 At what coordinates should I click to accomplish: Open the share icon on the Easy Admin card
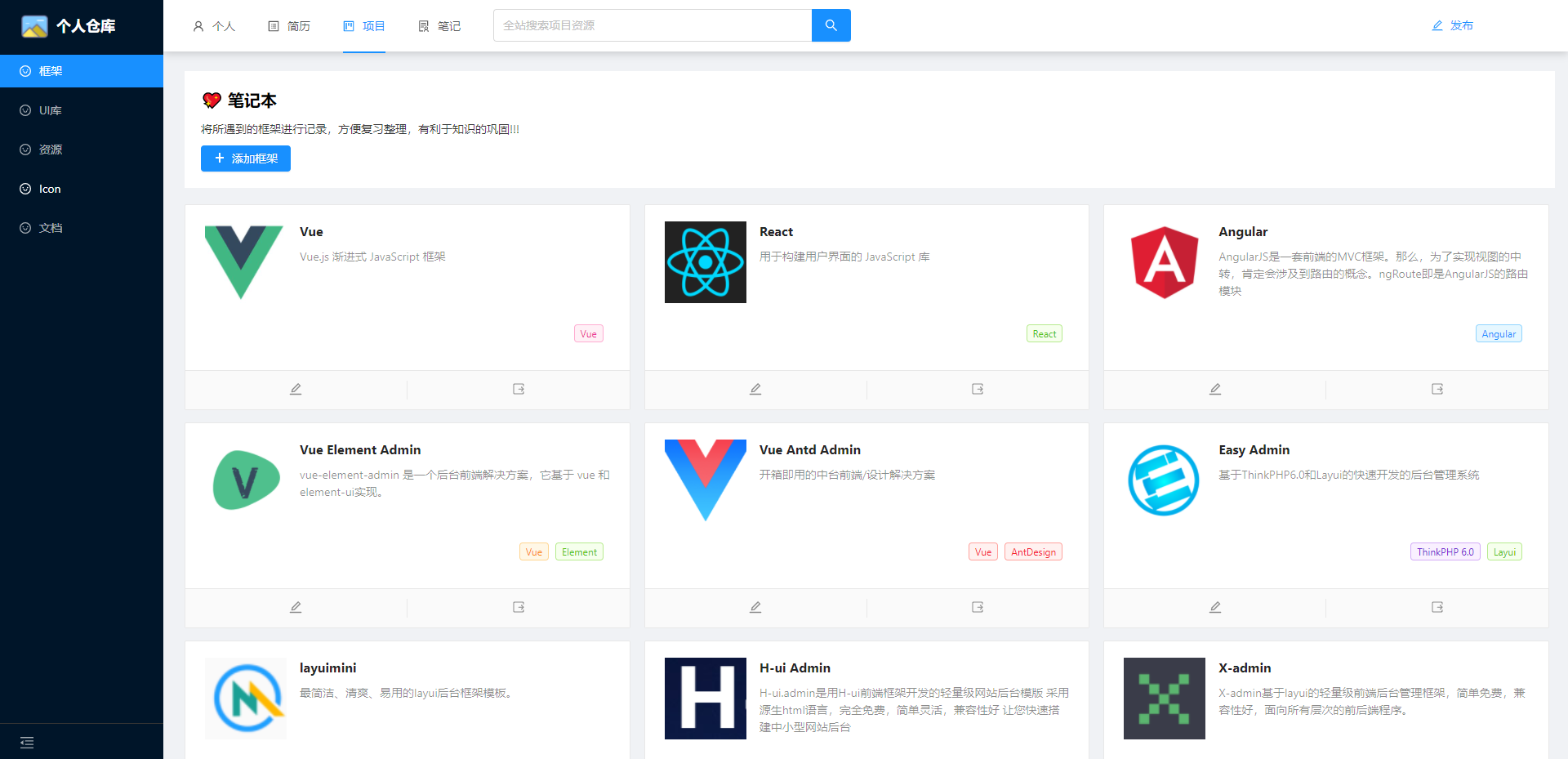point(1437,607)
